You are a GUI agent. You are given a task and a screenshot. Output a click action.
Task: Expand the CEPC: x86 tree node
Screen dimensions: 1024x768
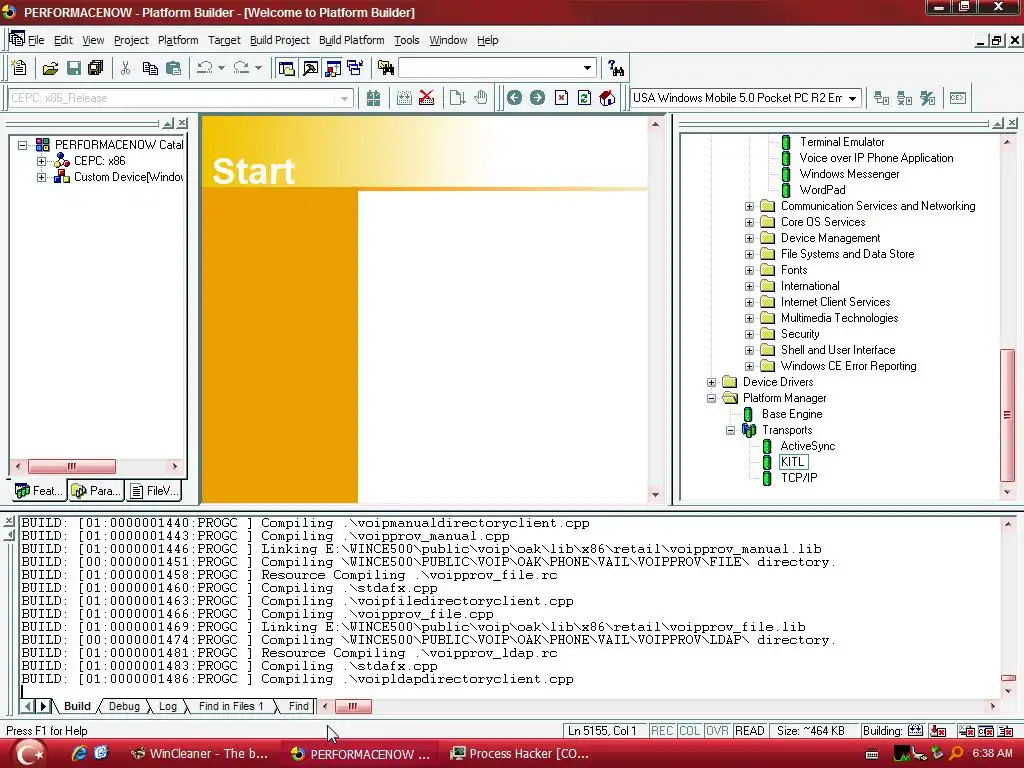[x=41, y=161]
